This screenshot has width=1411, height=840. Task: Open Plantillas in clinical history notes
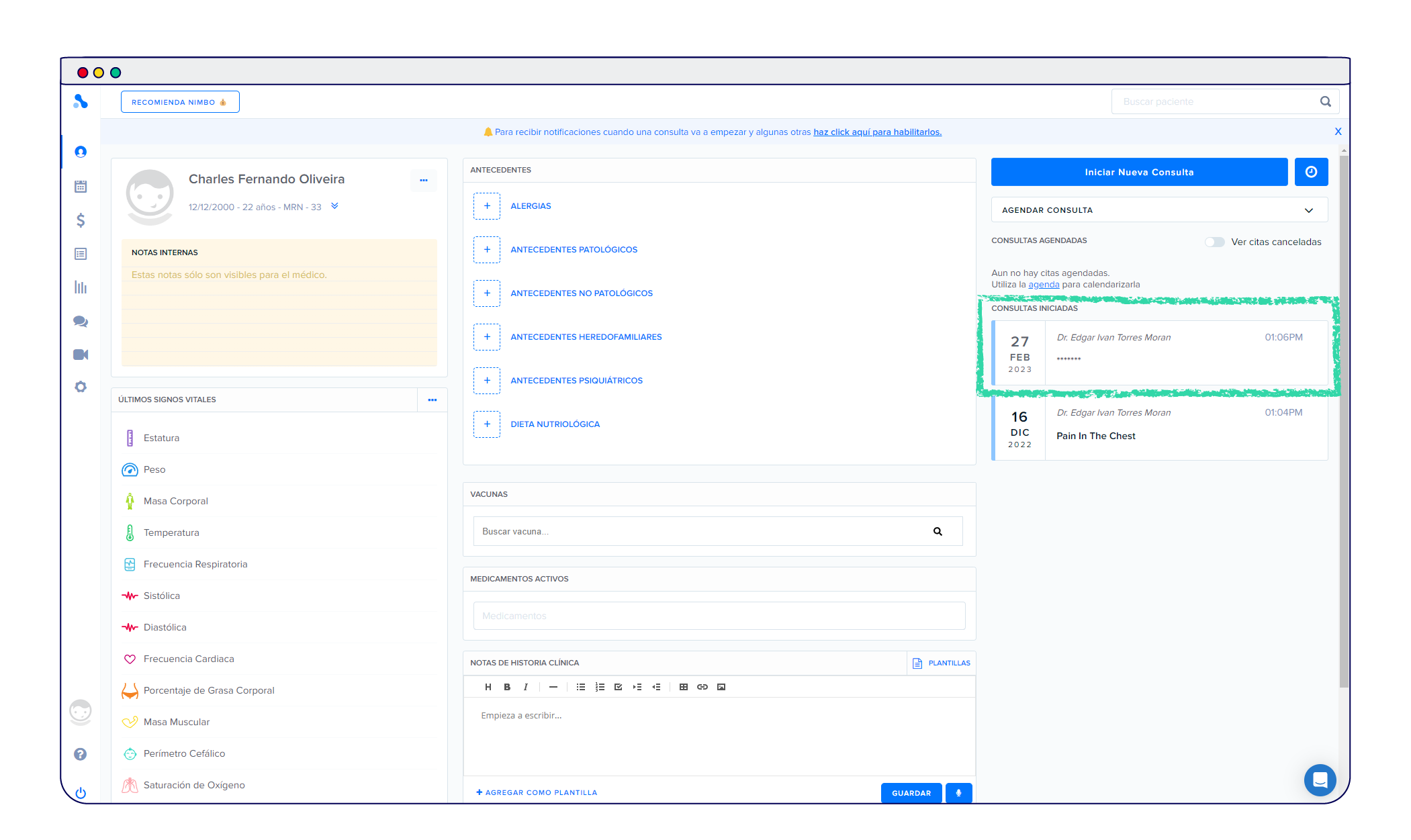tap(942, 663)
